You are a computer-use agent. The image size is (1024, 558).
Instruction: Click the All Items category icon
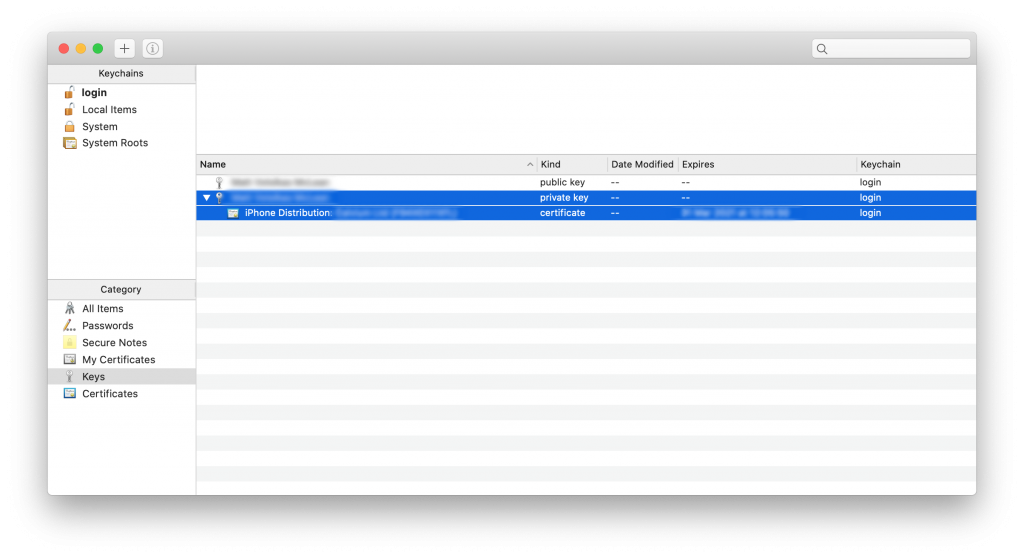click(69, 308)
